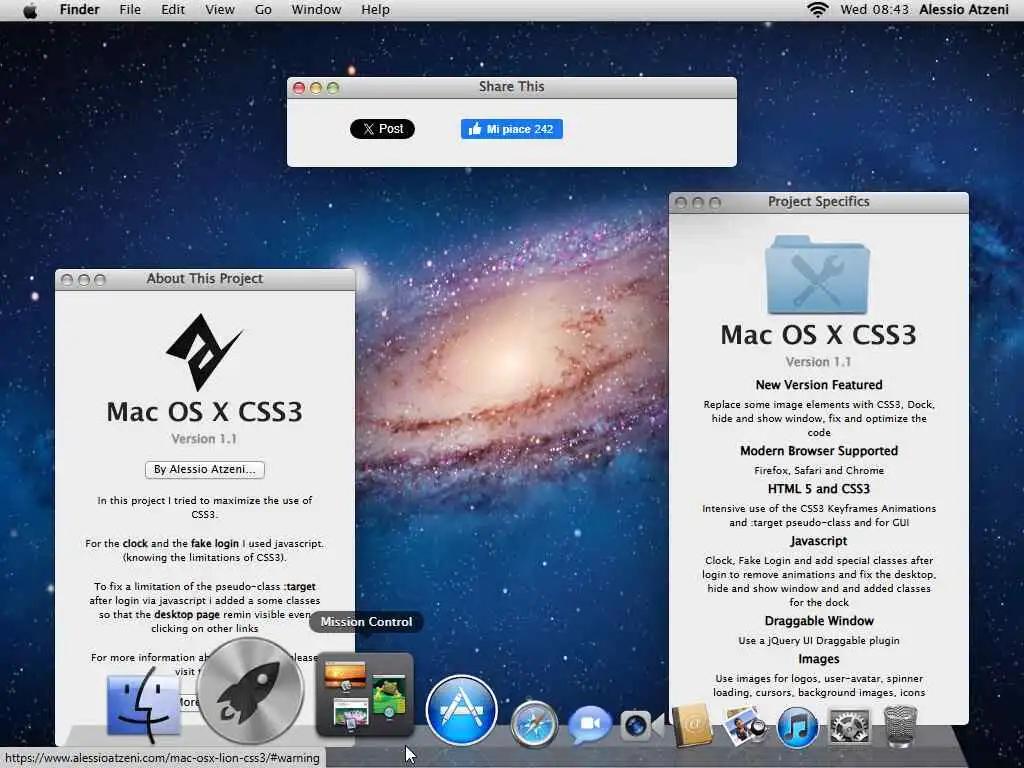Click the Apple logo menu
The width and height of the screenshot is (1024, 768).
(30, 10)
